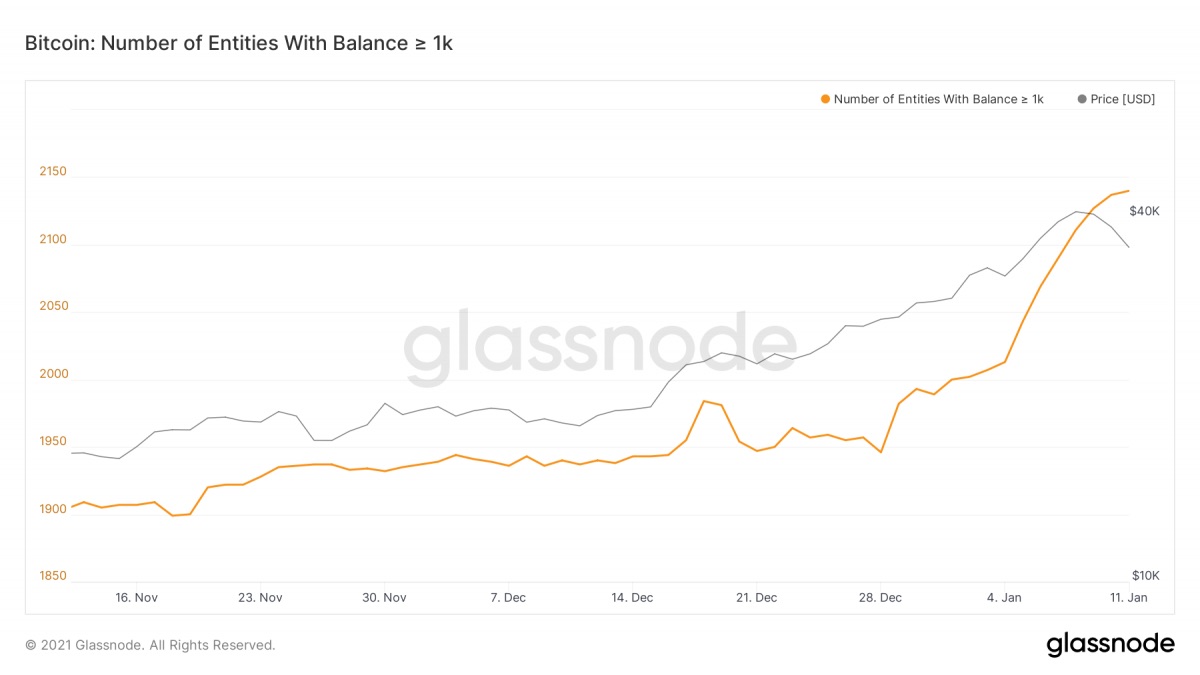Toggle Price [USD] legend label

(1123, 99)
